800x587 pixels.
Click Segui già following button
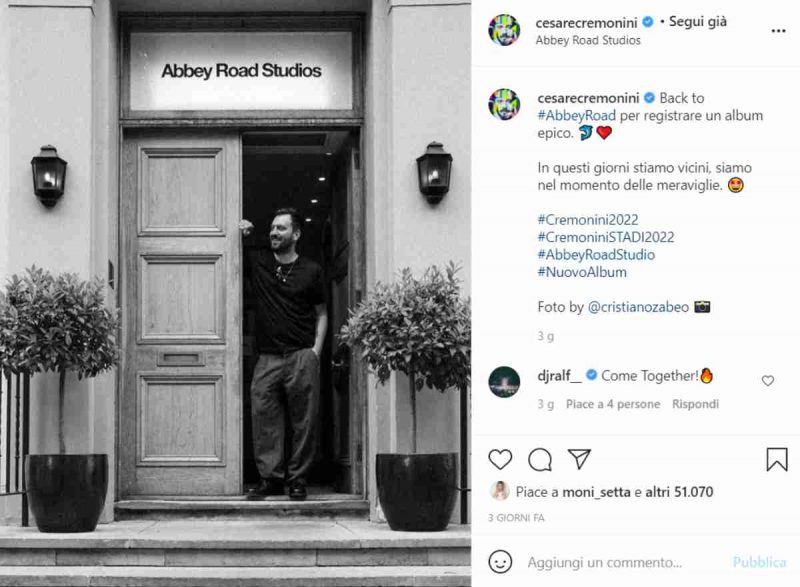coord(697,21)
